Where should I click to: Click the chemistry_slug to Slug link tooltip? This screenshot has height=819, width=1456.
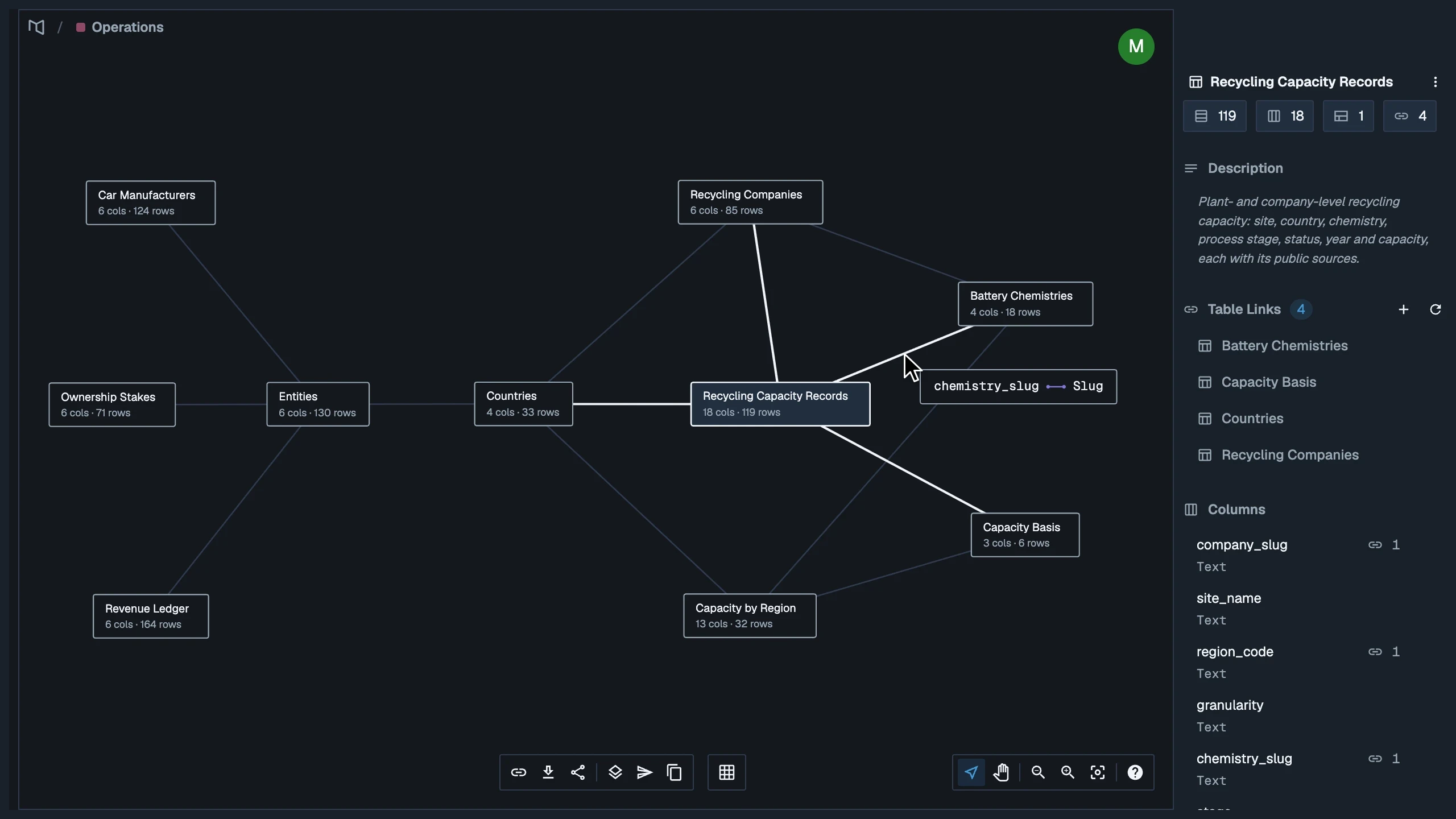[x=1018, y=387]
